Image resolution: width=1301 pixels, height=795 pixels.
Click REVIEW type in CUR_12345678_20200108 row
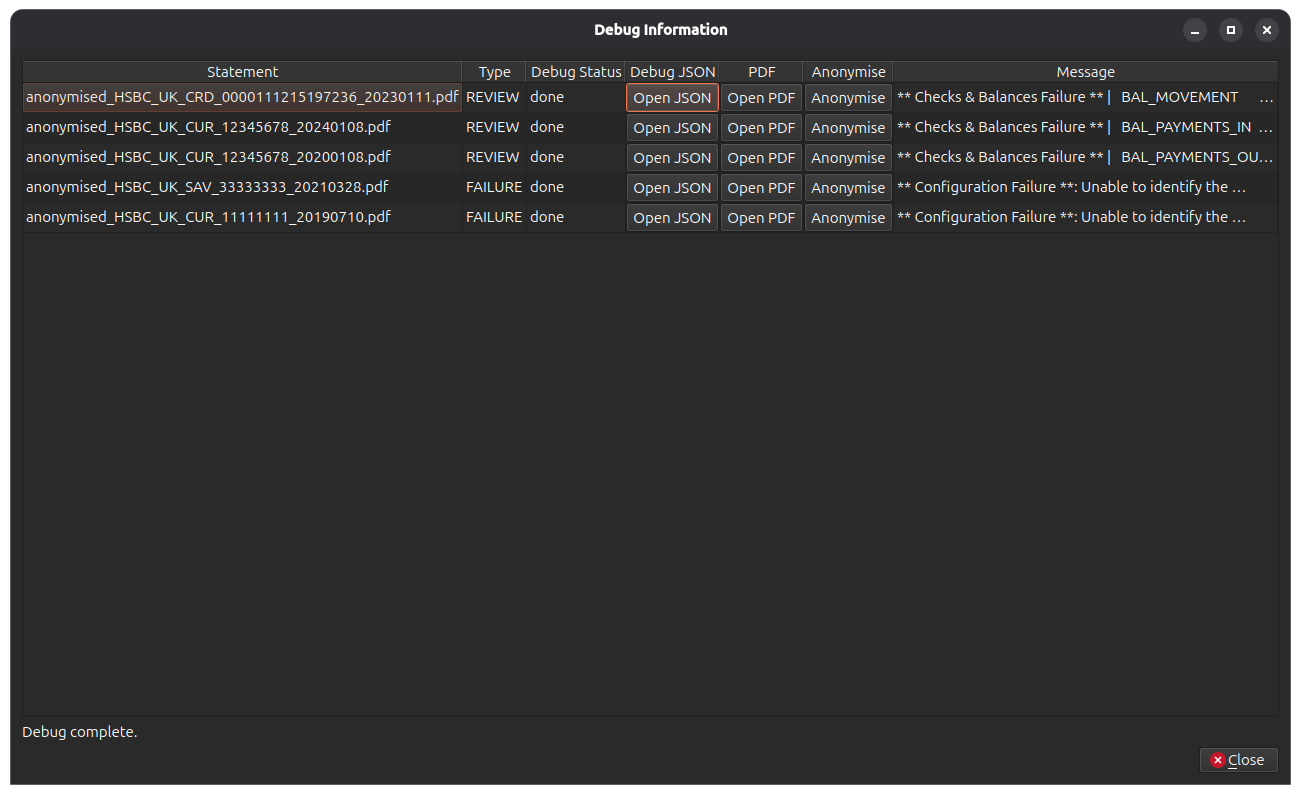tap(493, 157)
